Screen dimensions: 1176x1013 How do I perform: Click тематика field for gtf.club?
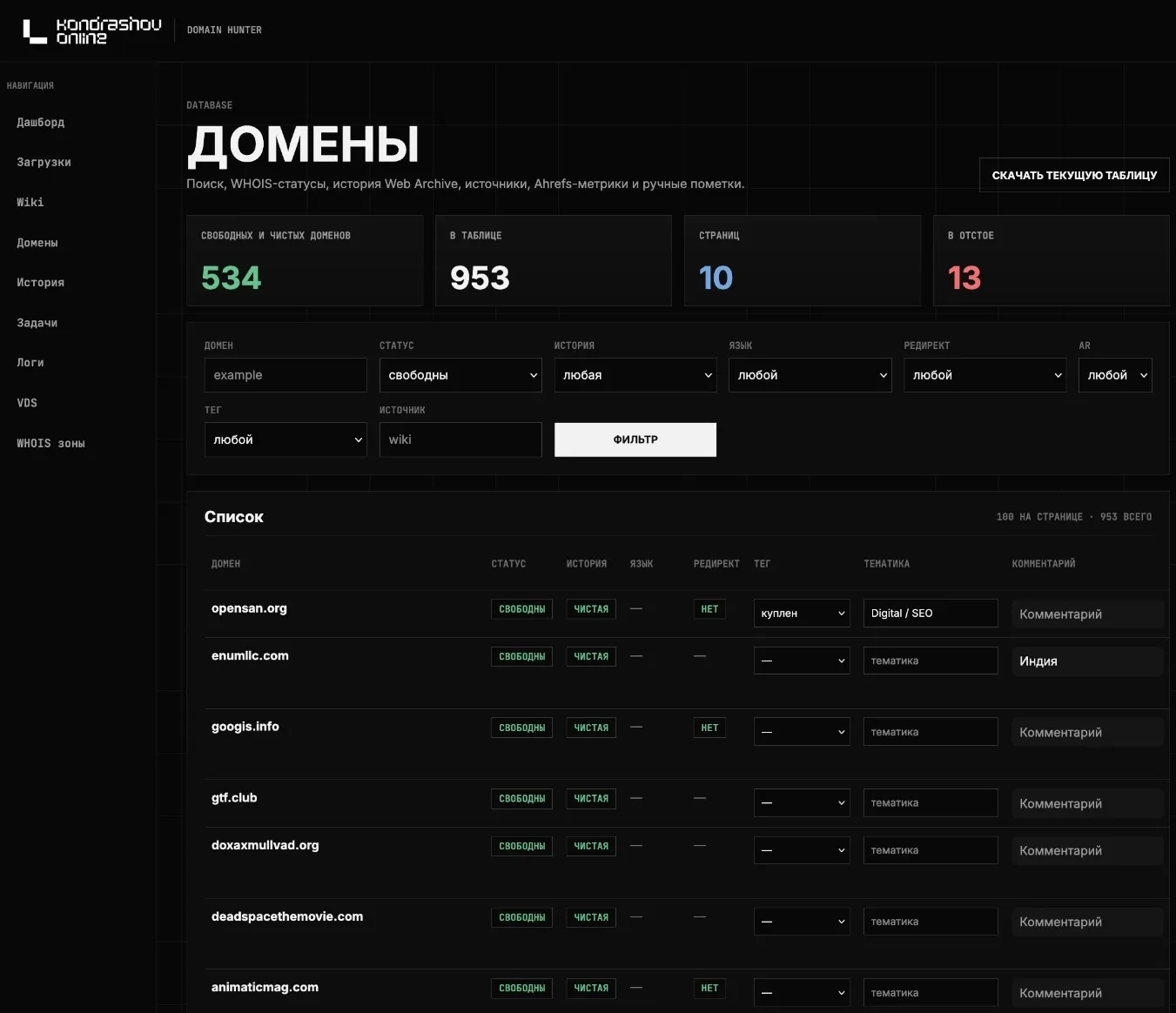[931, 803]
